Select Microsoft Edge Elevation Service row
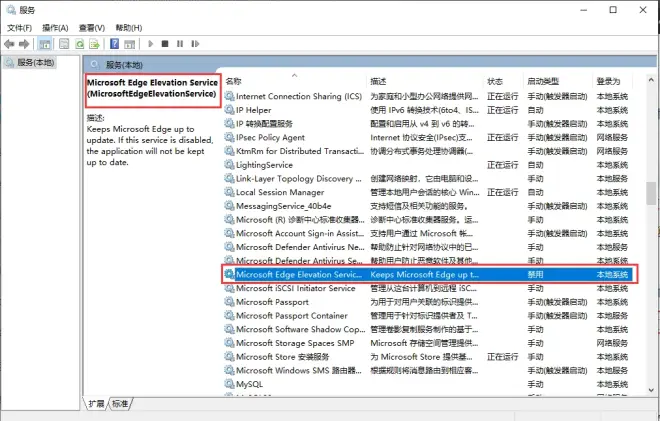 click(427, 274)
